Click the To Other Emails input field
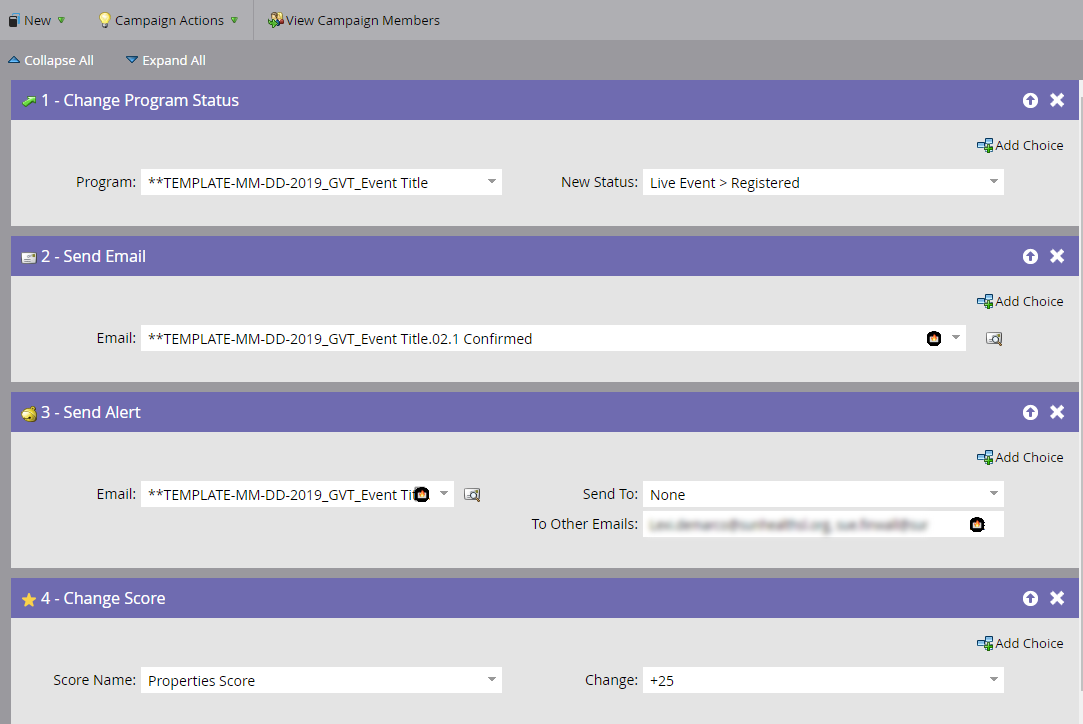The height and width of the screenshot is (724, 1083). (800, 524)
